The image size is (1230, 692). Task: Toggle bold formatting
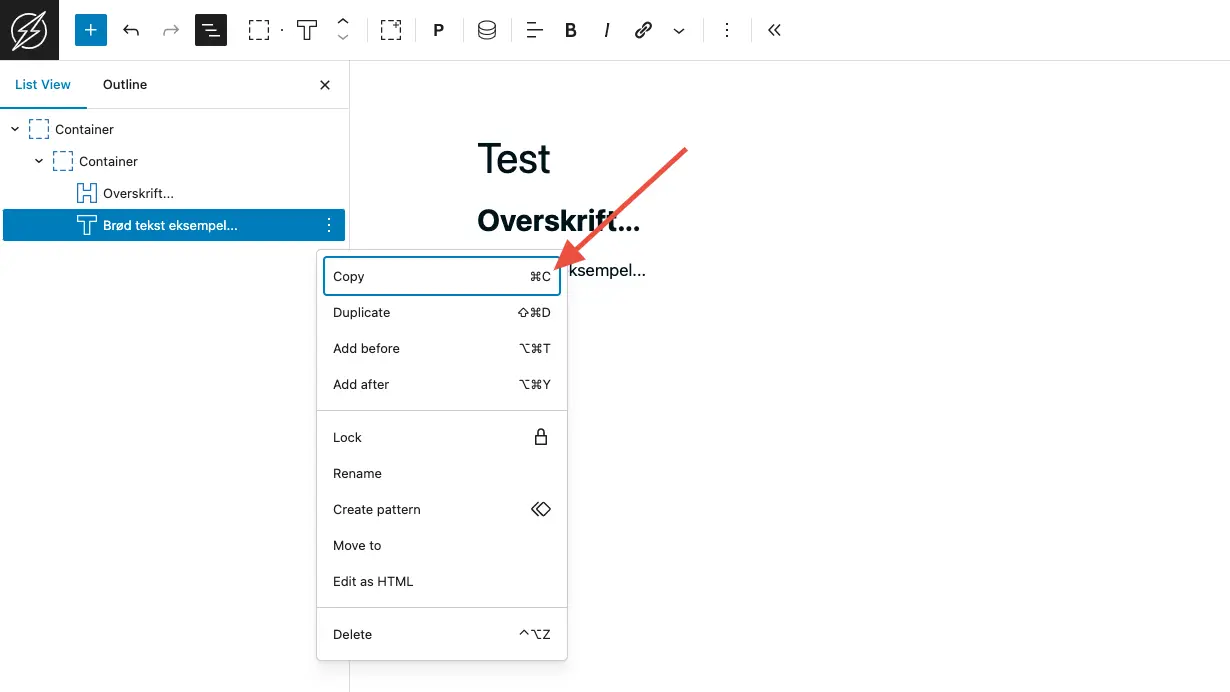[571, 30]
